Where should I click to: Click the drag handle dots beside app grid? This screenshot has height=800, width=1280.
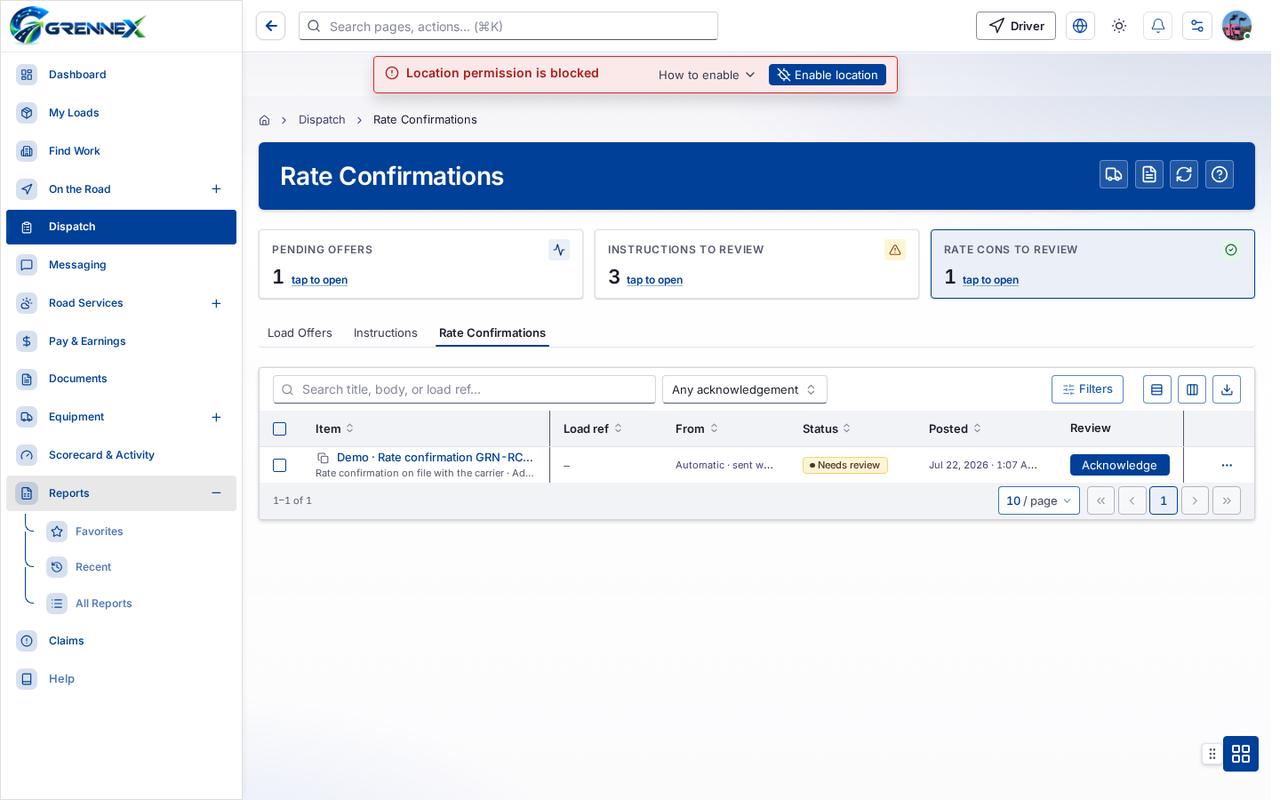coord(1212,753)
